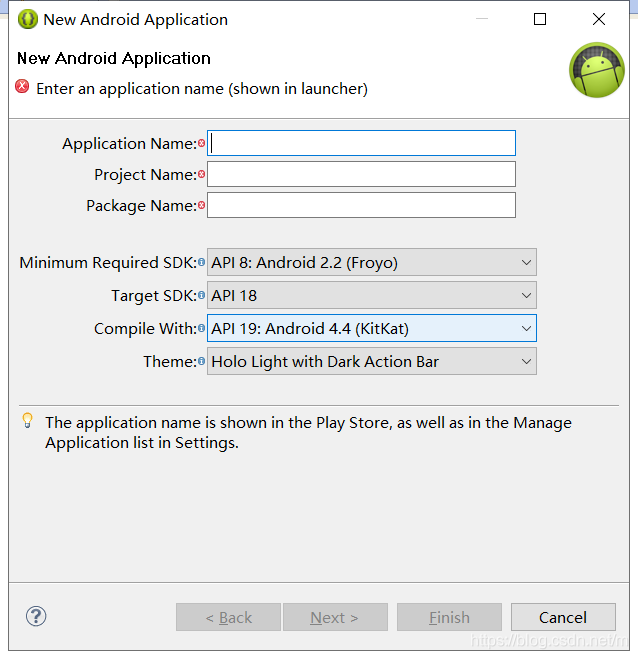Click the help question mark icon

coord(36,617)
